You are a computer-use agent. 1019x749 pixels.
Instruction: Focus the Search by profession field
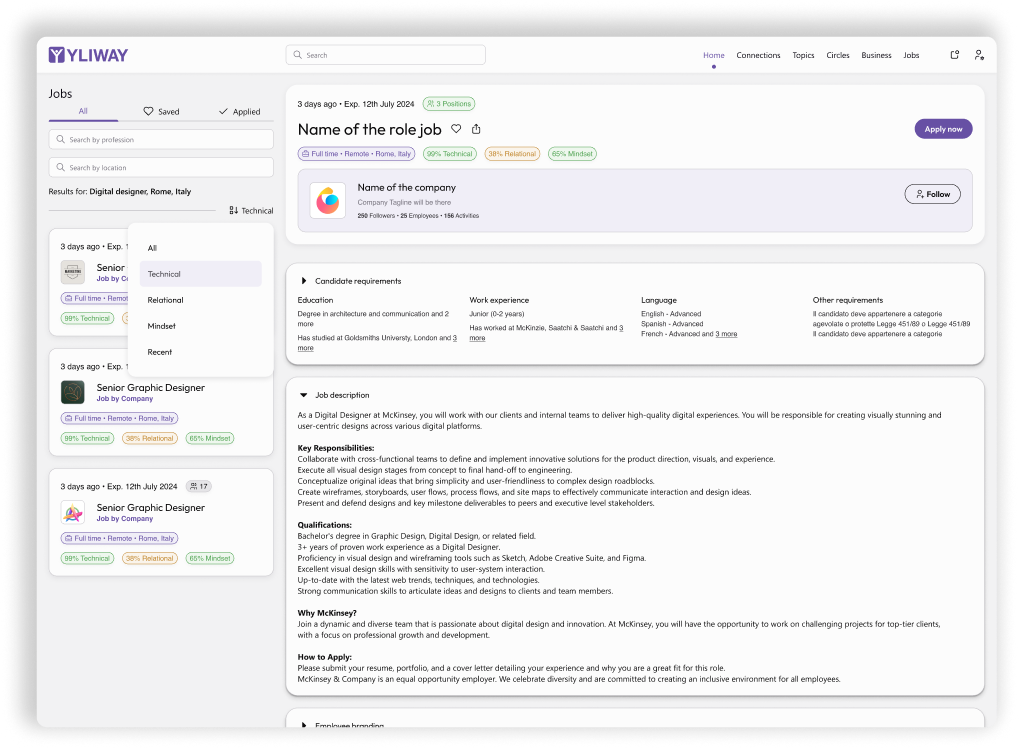(161, 140)
